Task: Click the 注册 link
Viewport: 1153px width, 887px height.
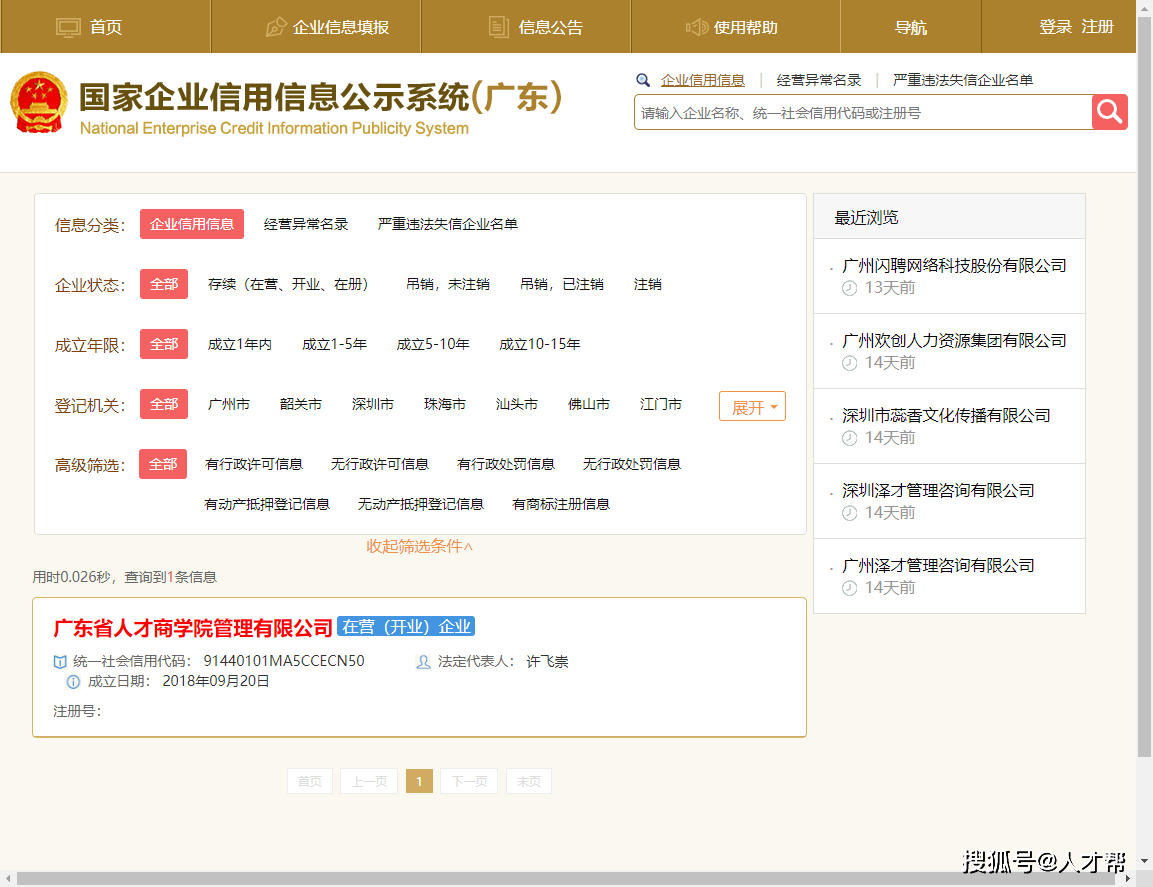Action: click(1097, 27)
